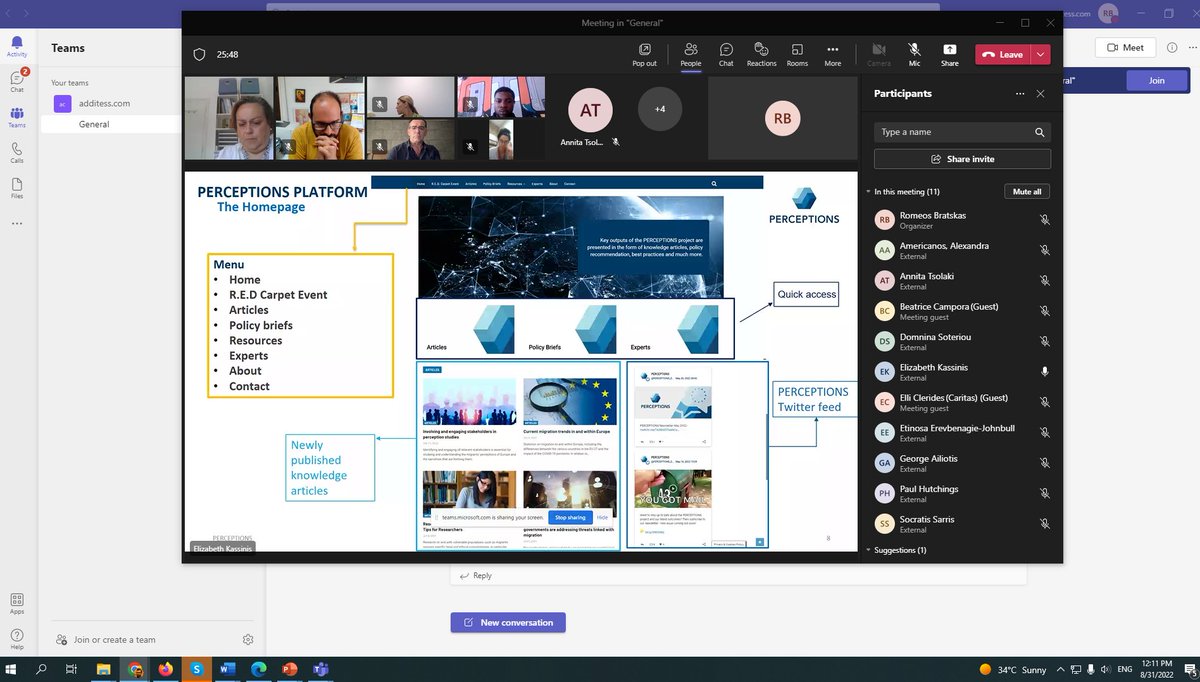The image size is (1200, 682).
Task: Mute toggle for George Ailiotis
Action: tap(1044, 463)
